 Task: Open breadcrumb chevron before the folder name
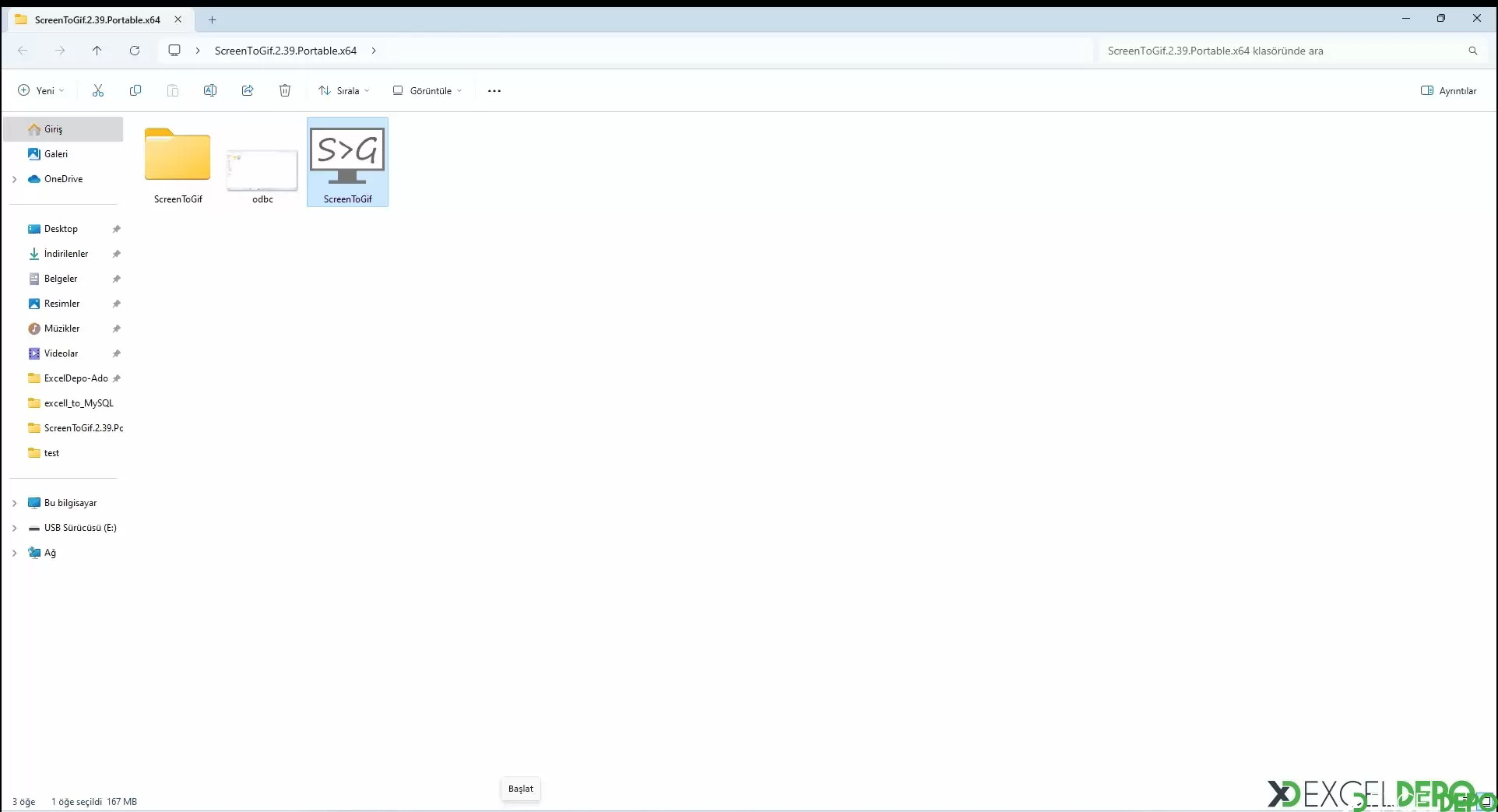tap(198, 51)
